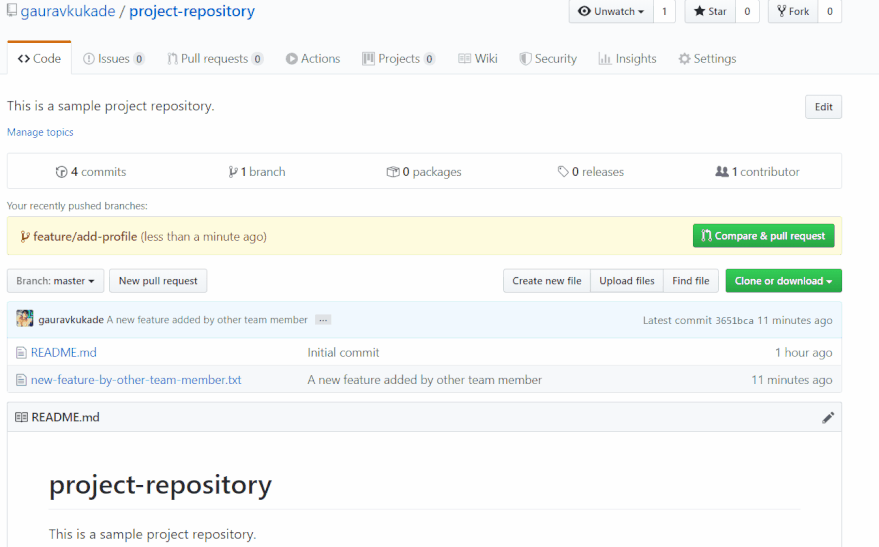Open new-feature-by-other-team-member.txt file
Image resolution: width=879 pixels, height=547 pixels.
pos(136,380)
